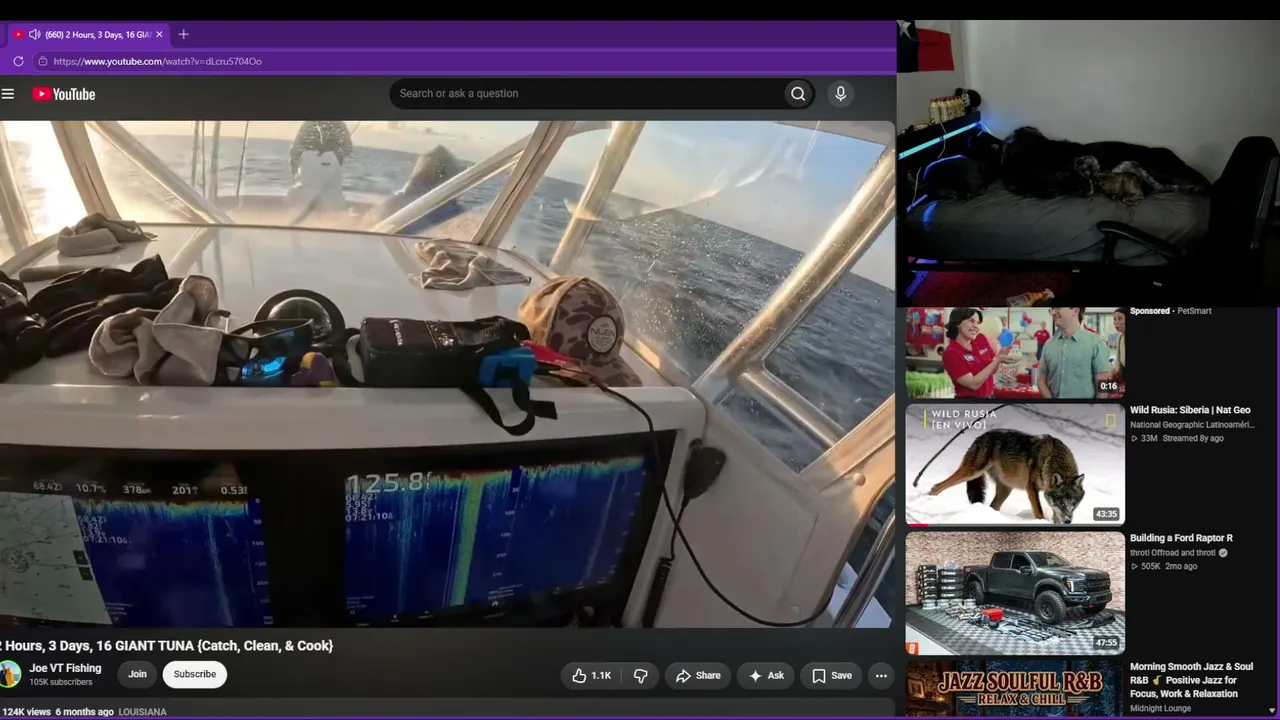
Task: Go to the YouTube home logo
Action: click(64, 94)
